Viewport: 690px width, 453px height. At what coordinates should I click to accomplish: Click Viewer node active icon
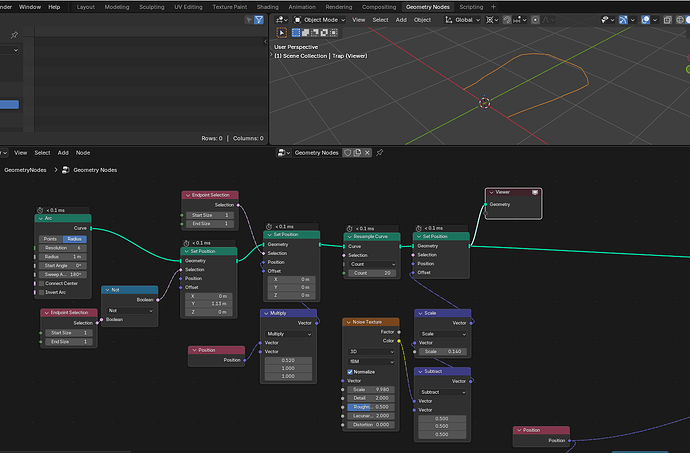coord(535,192)
